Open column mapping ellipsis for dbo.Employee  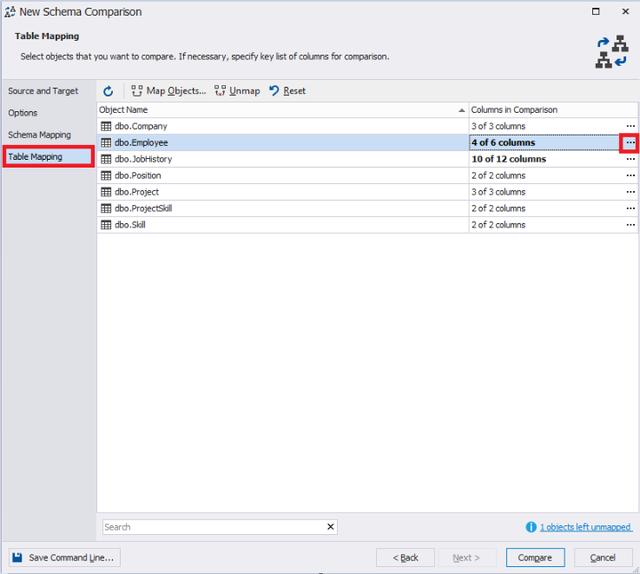coord(630,142)
